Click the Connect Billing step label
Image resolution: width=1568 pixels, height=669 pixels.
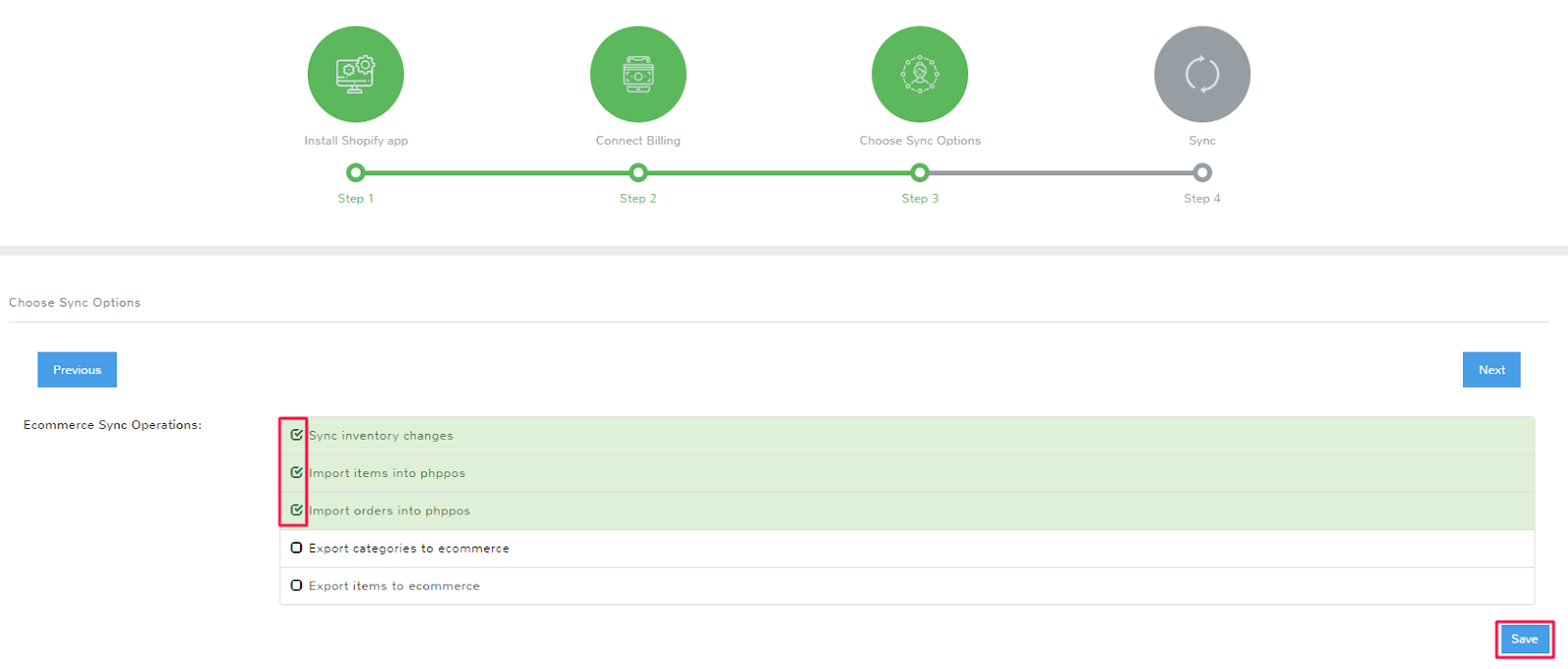pos(638,141)
